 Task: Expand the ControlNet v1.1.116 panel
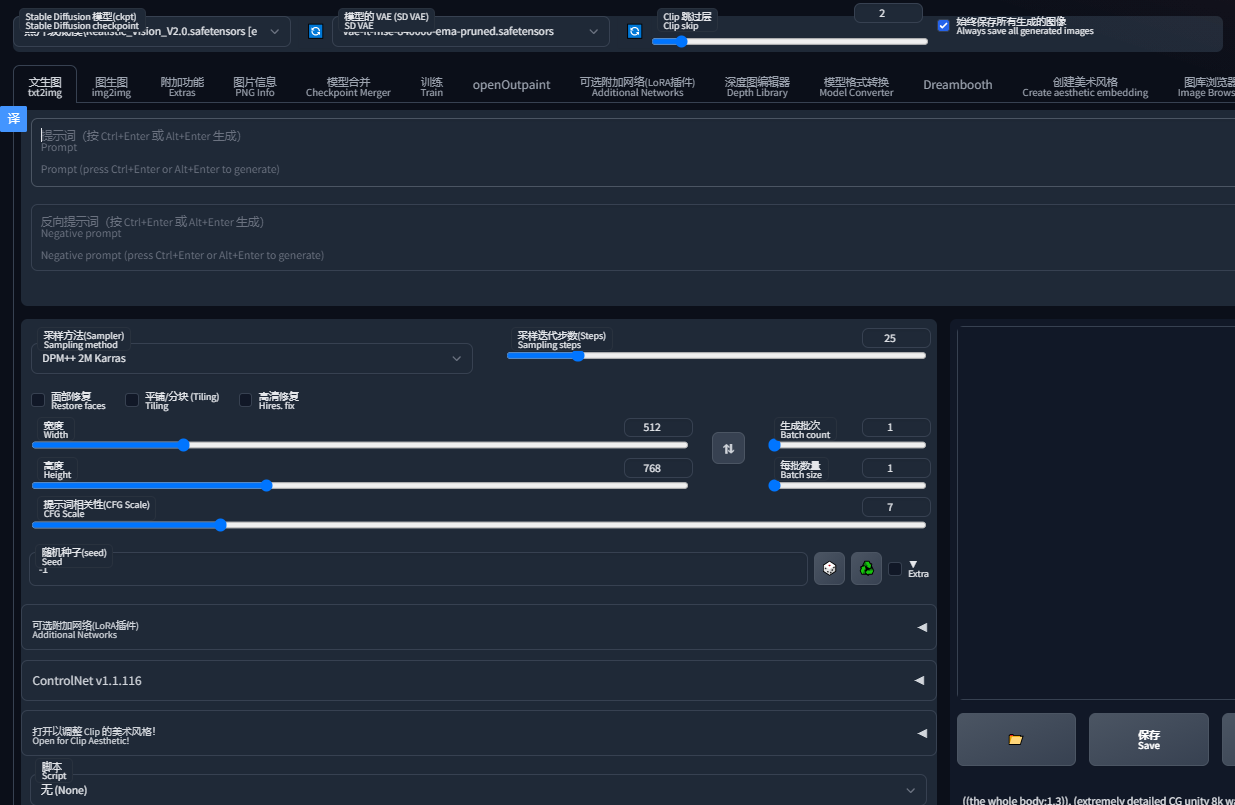(x=478, y=680)
